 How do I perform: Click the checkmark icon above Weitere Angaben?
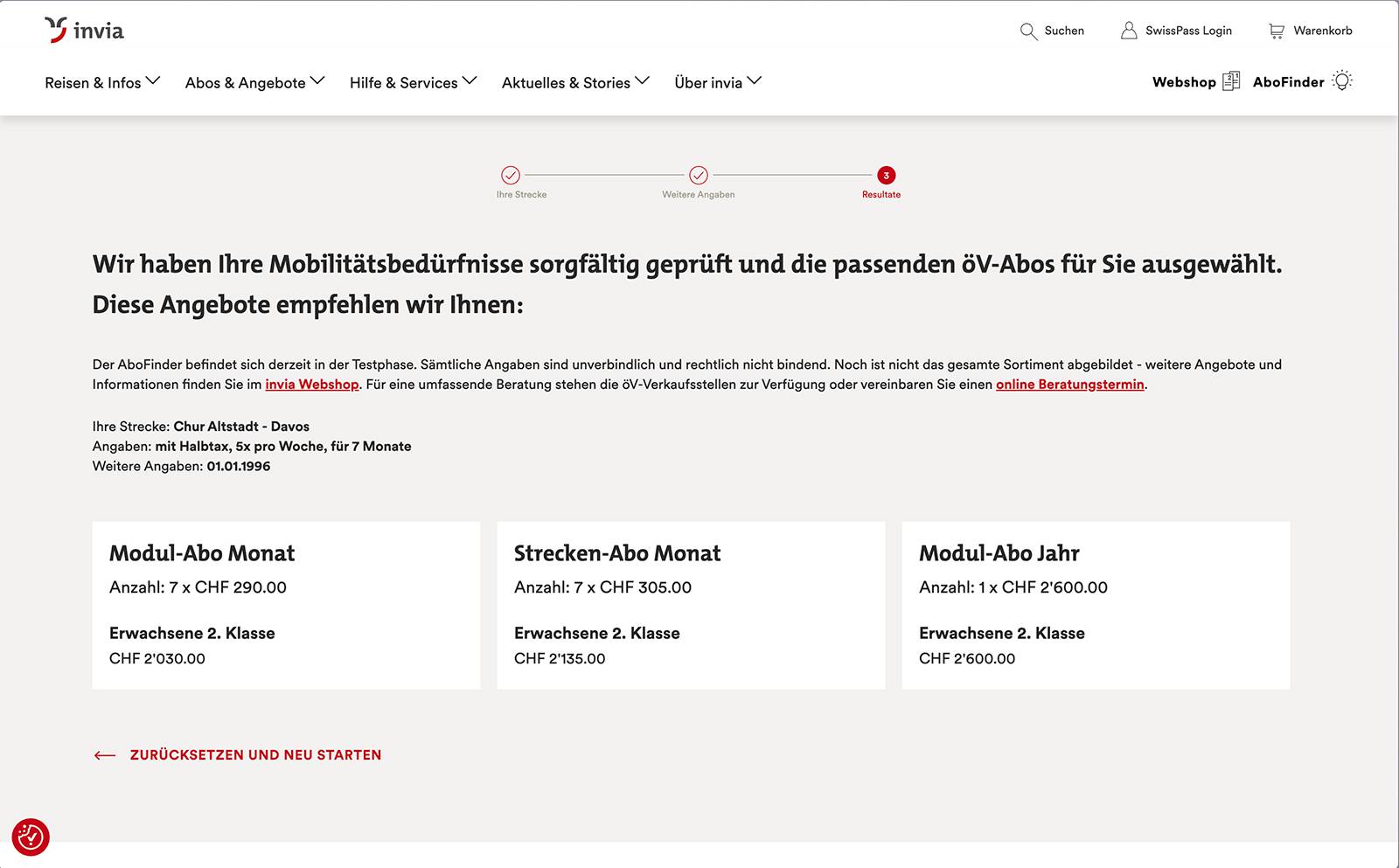tap(699, 174)
